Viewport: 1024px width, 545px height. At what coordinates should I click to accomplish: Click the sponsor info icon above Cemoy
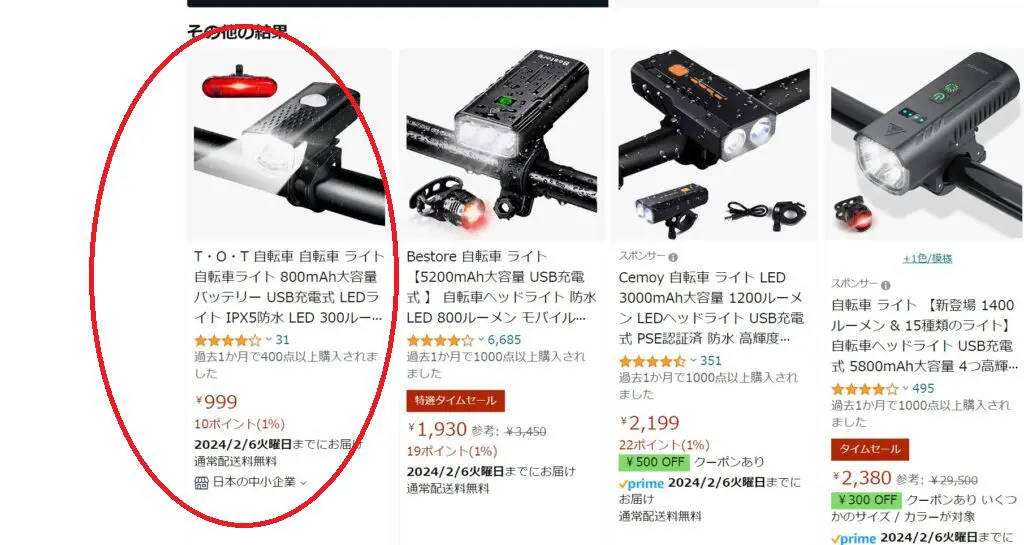[673, 257]
